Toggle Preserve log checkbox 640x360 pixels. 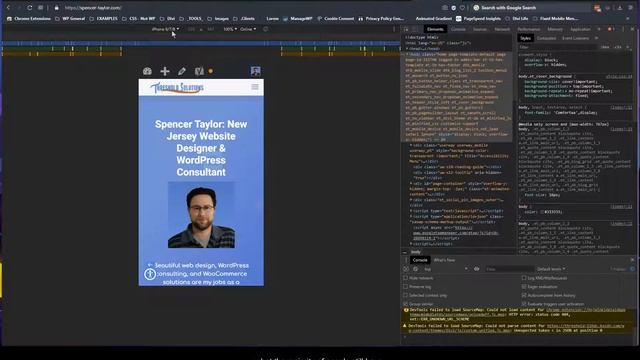(x=405, y=287)
